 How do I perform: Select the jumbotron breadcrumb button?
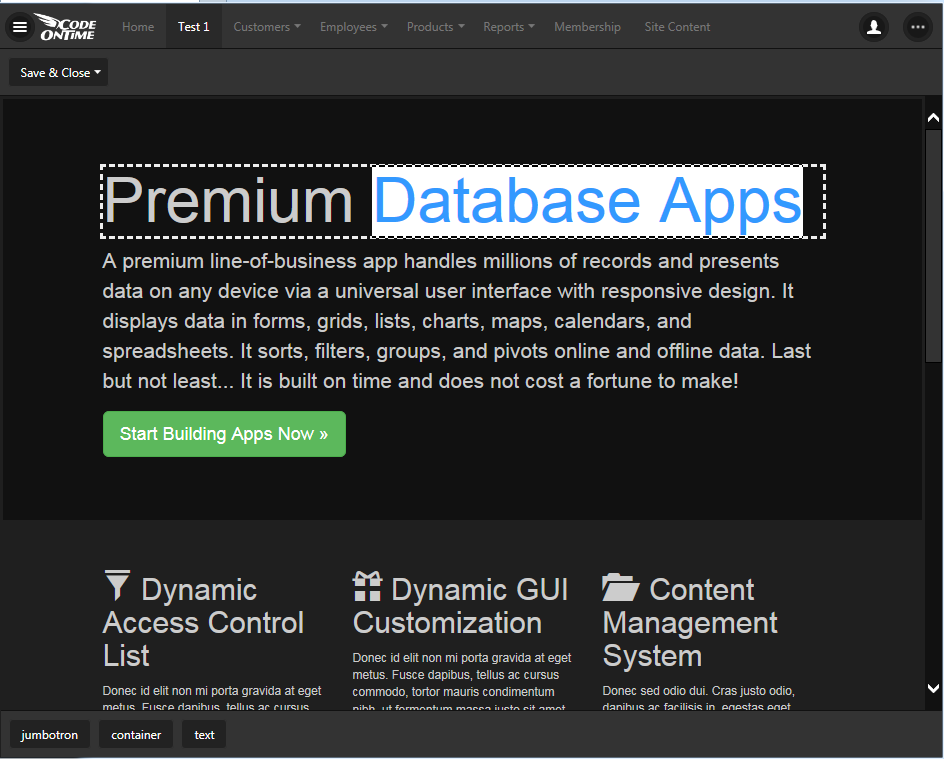tap(51, 734)
